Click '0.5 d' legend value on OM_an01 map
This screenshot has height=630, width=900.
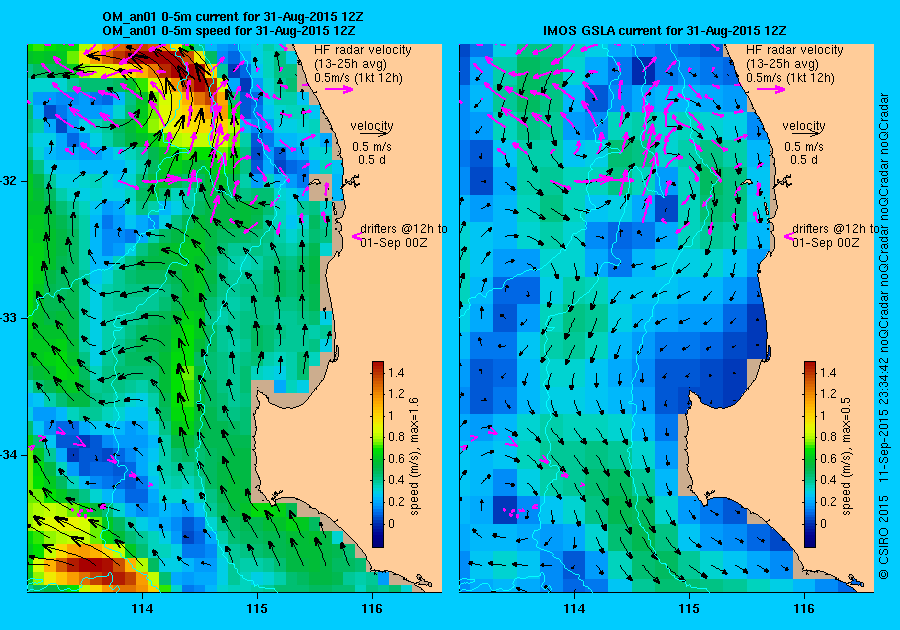pos(372,160)
